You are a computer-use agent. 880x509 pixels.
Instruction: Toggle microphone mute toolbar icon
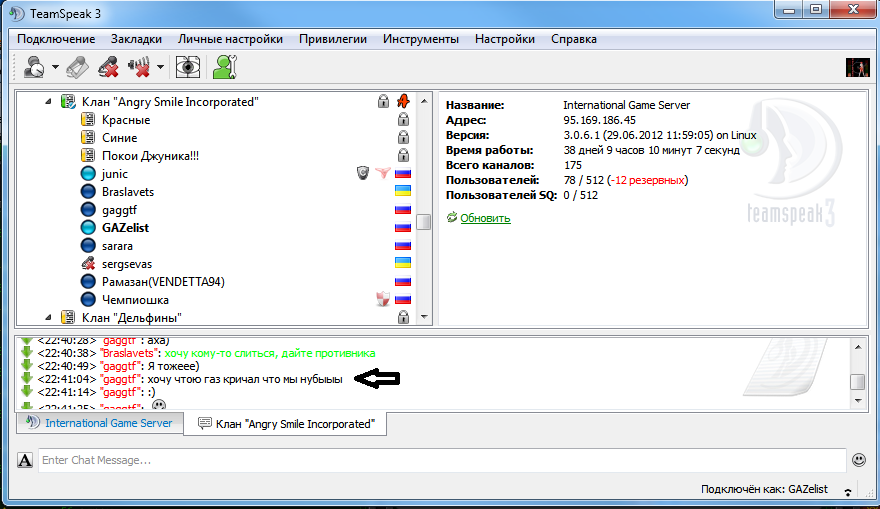point(108,67)
